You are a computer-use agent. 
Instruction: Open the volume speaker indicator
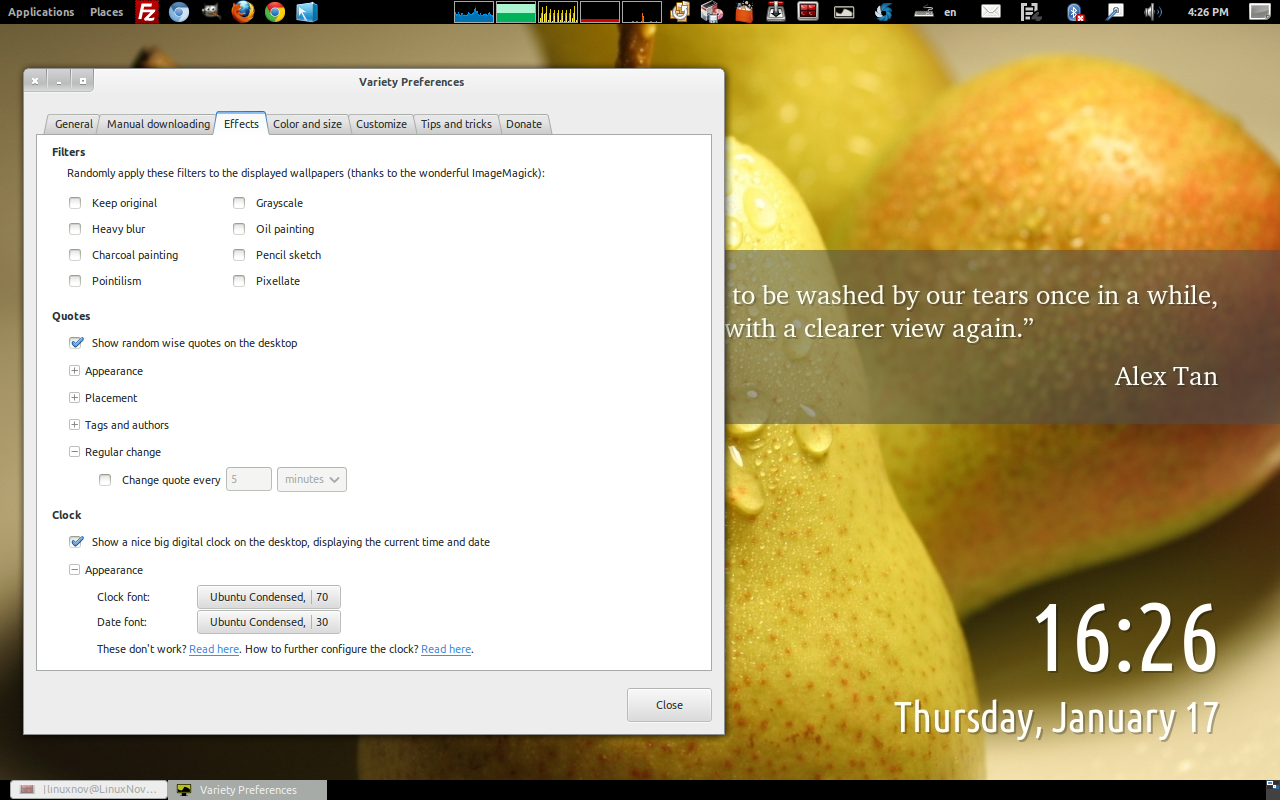point(1151,12)
